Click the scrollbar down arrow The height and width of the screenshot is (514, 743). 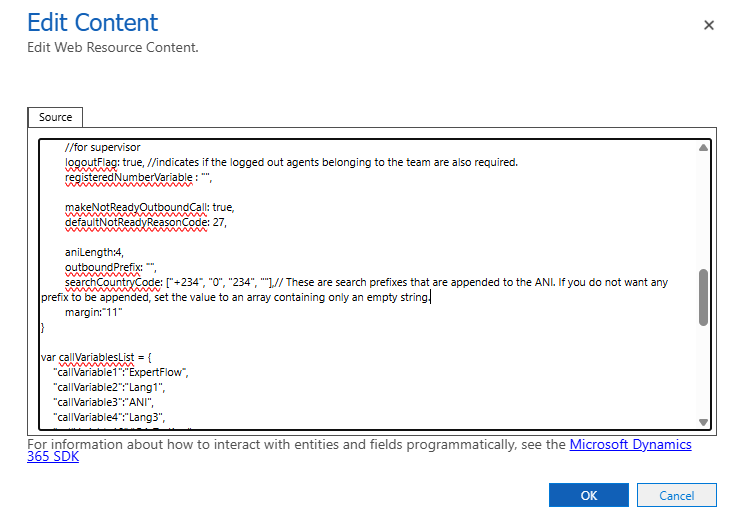pos(703,422)
